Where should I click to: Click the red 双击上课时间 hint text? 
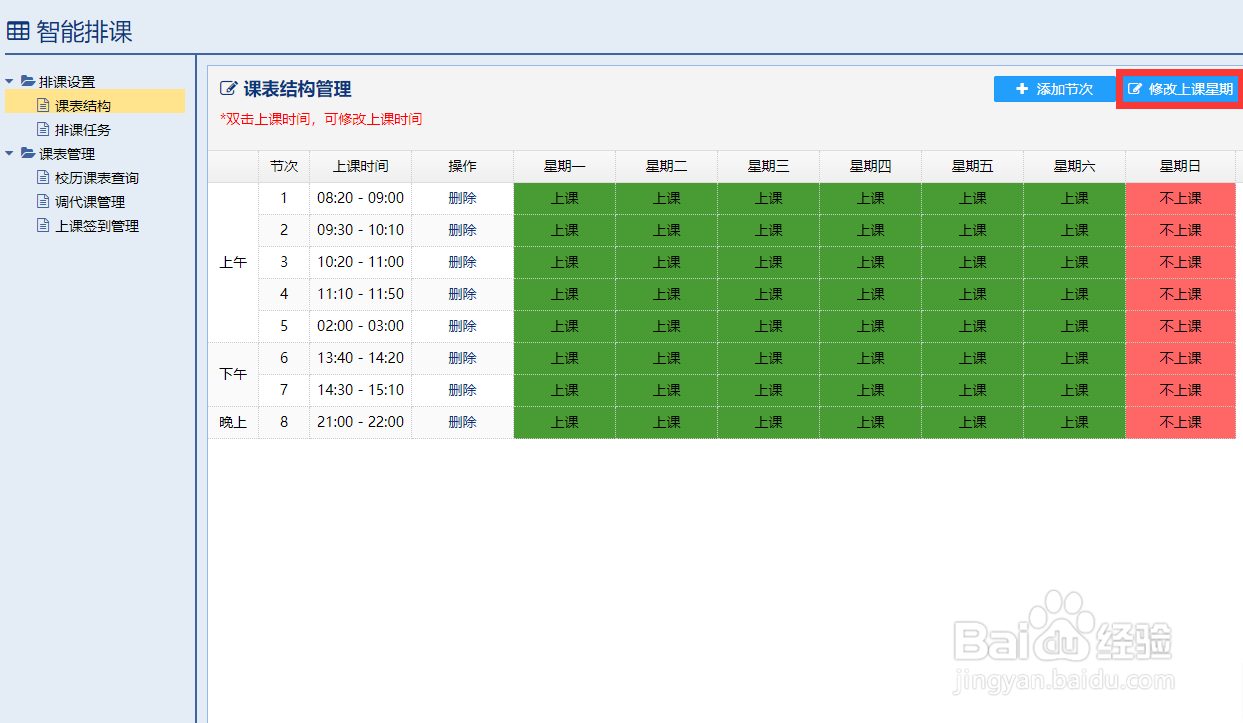tap(321, 119)
